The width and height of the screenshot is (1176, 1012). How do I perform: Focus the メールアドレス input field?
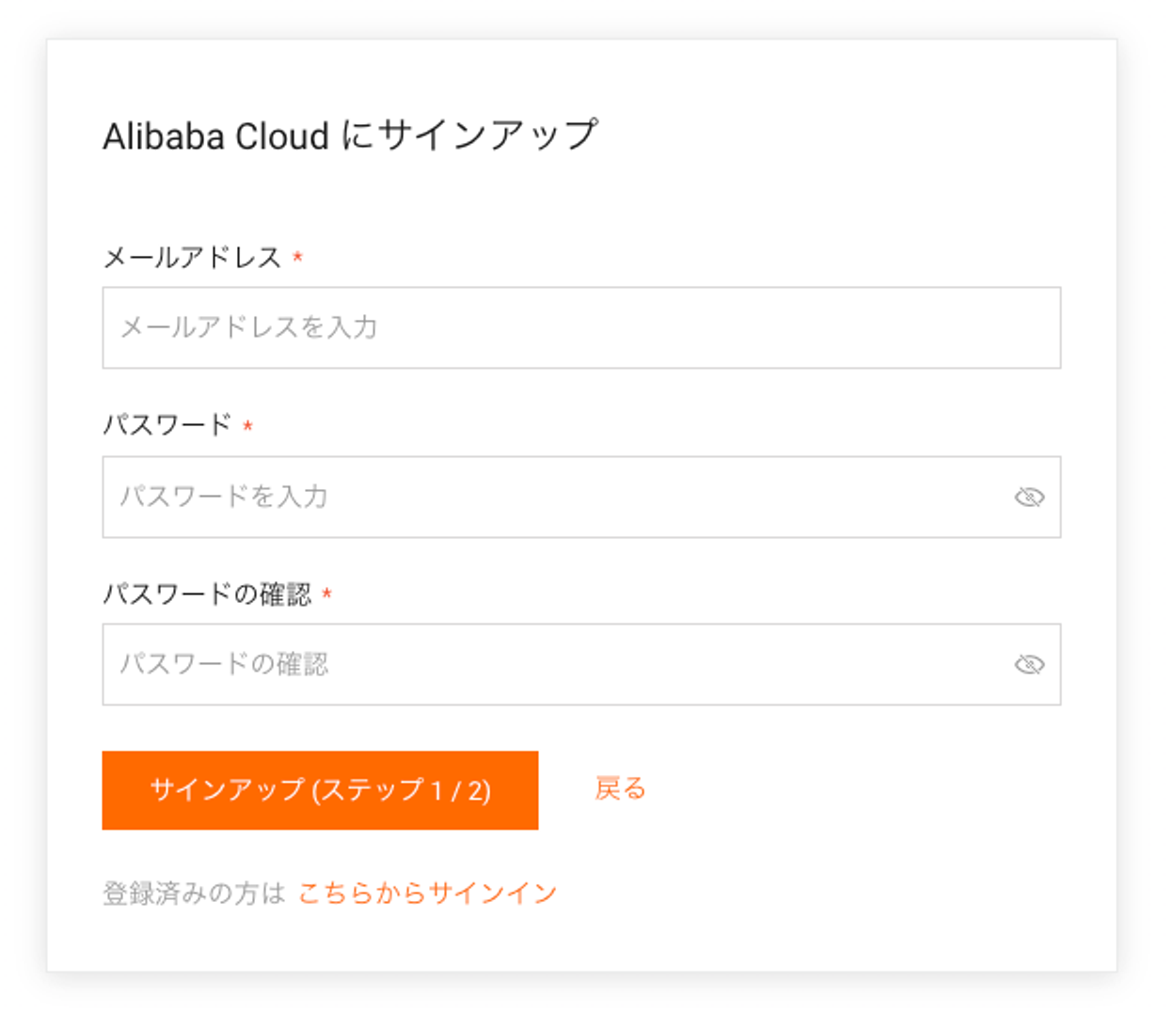pos(581,327)
